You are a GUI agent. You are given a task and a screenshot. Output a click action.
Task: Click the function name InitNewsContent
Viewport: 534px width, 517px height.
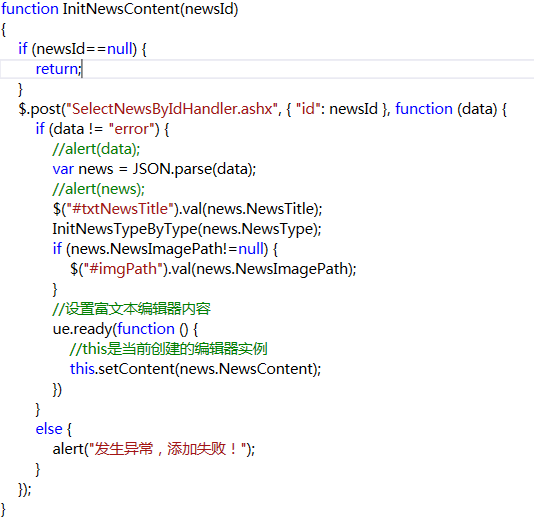(121, 9)
